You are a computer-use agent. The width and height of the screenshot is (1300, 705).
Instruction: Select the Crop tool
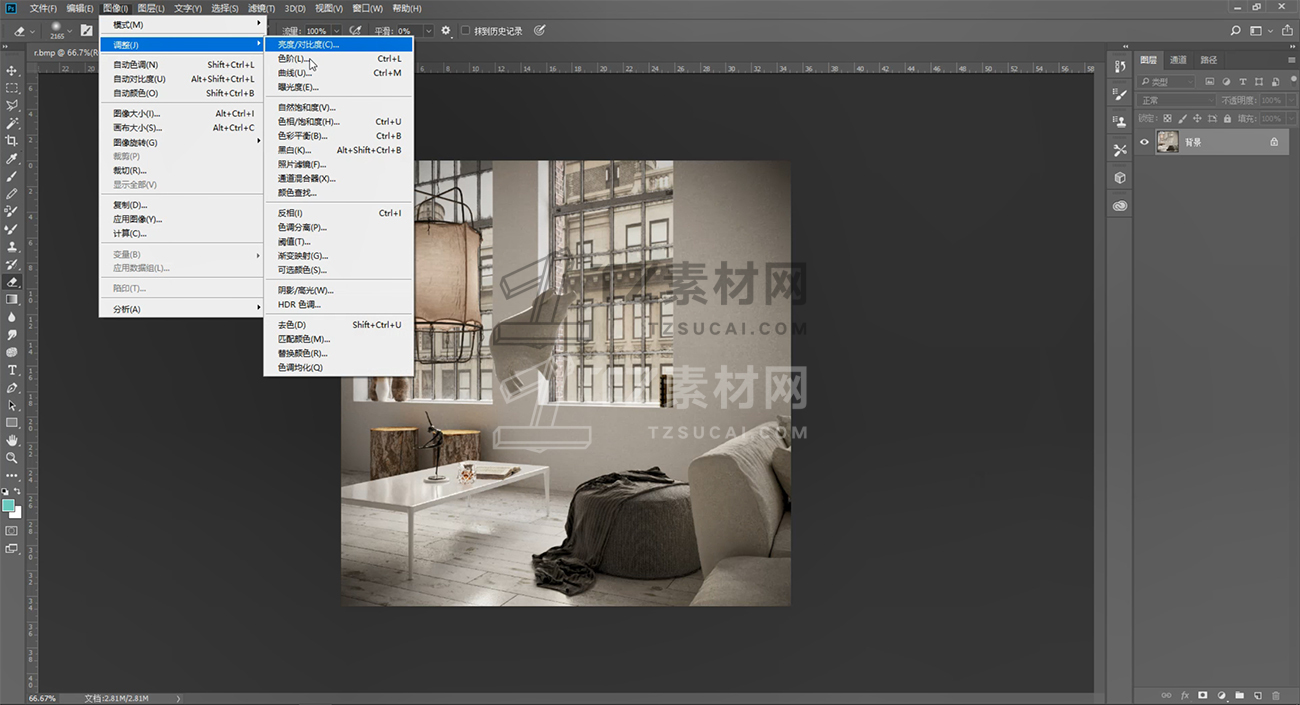click(12, 141)
